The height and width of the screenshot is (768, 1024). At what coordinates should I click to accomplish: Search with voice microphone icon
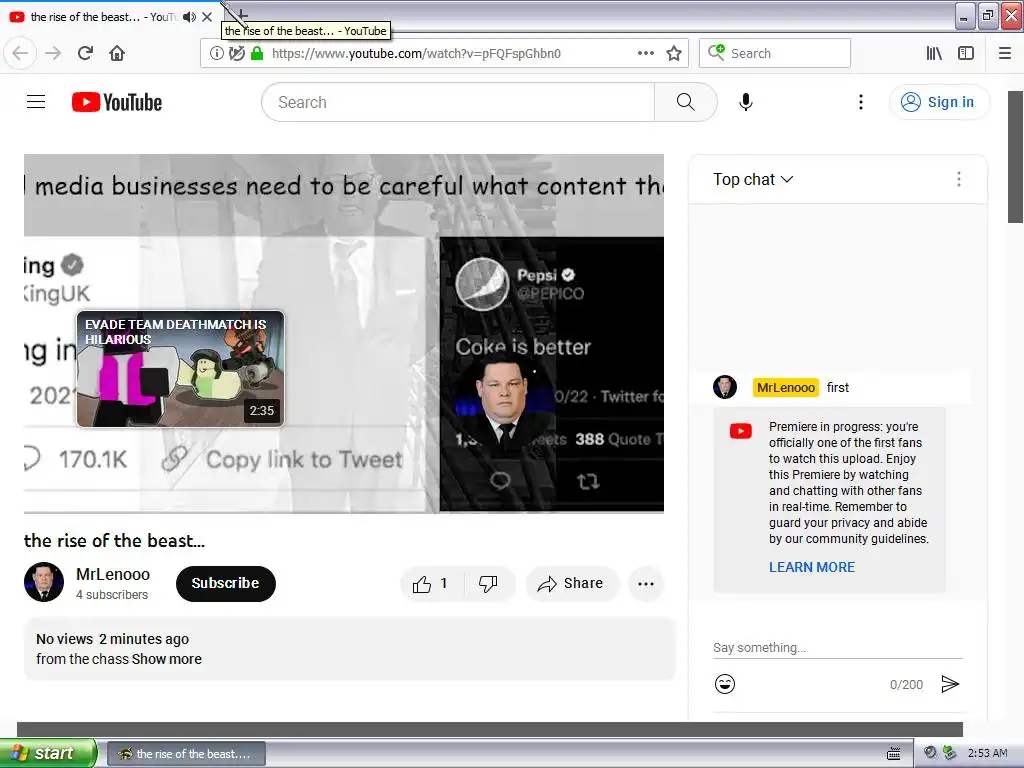pyautogui.click(x=746, y=102)
